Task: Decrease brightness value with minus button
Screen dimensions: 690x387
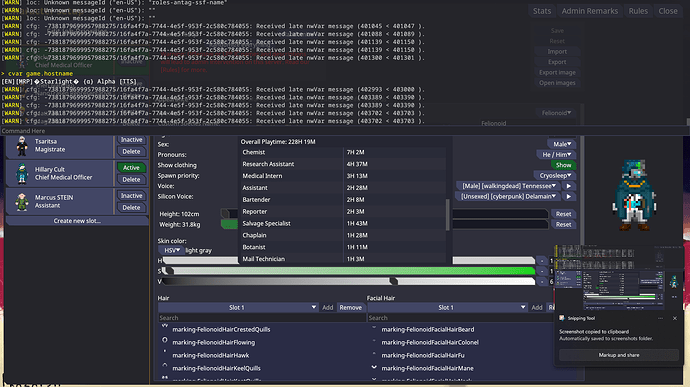Action: pyautogui.click(x=542, y=282)
